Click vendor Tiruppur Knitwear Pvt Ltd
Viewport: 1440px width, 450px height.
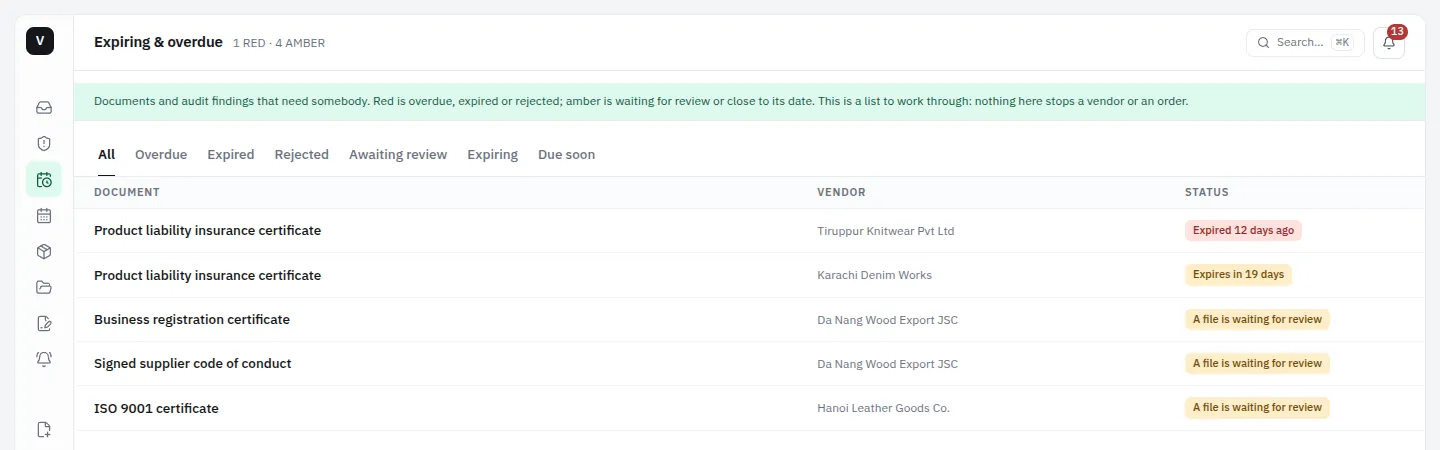pyautogui.click(x=886, y=231)
